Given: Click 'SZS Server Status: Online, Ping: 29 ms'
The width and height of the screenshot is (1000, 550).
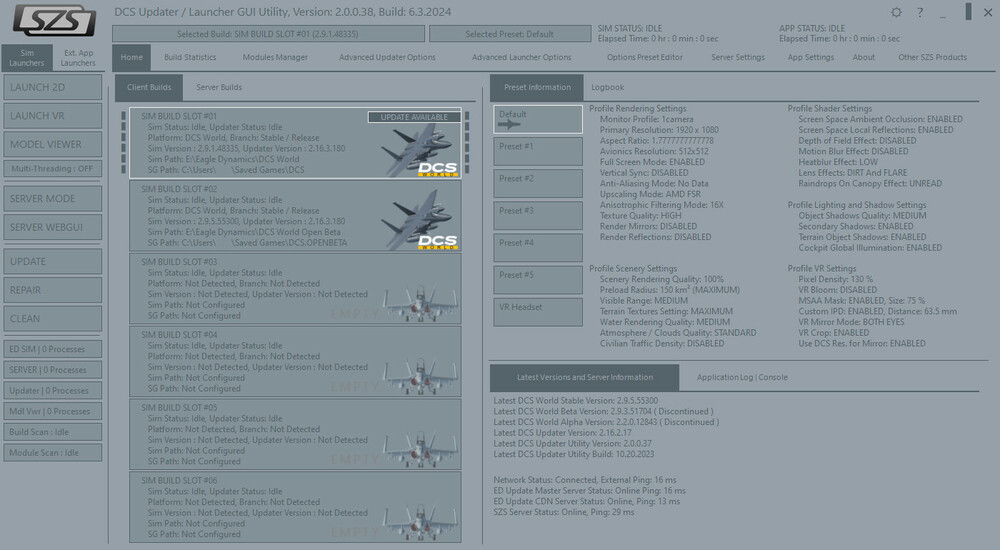Looking at the screenshot, I should click(x=564, y=512).
